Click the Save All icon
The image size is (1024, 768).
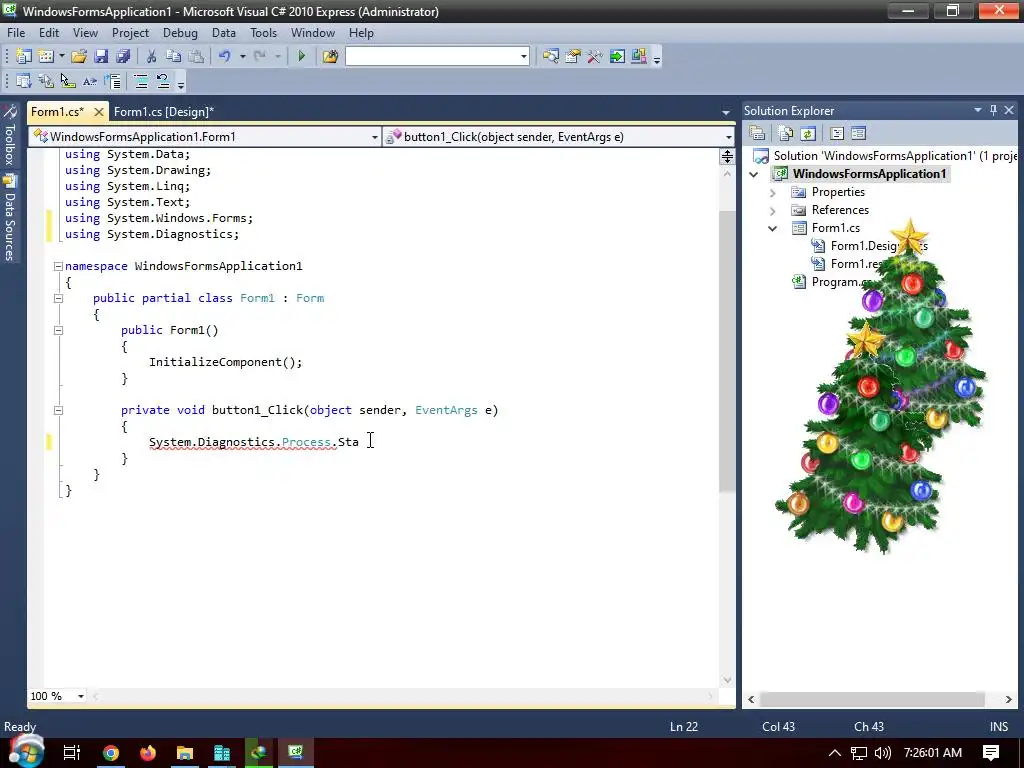[x=123, y=56]
